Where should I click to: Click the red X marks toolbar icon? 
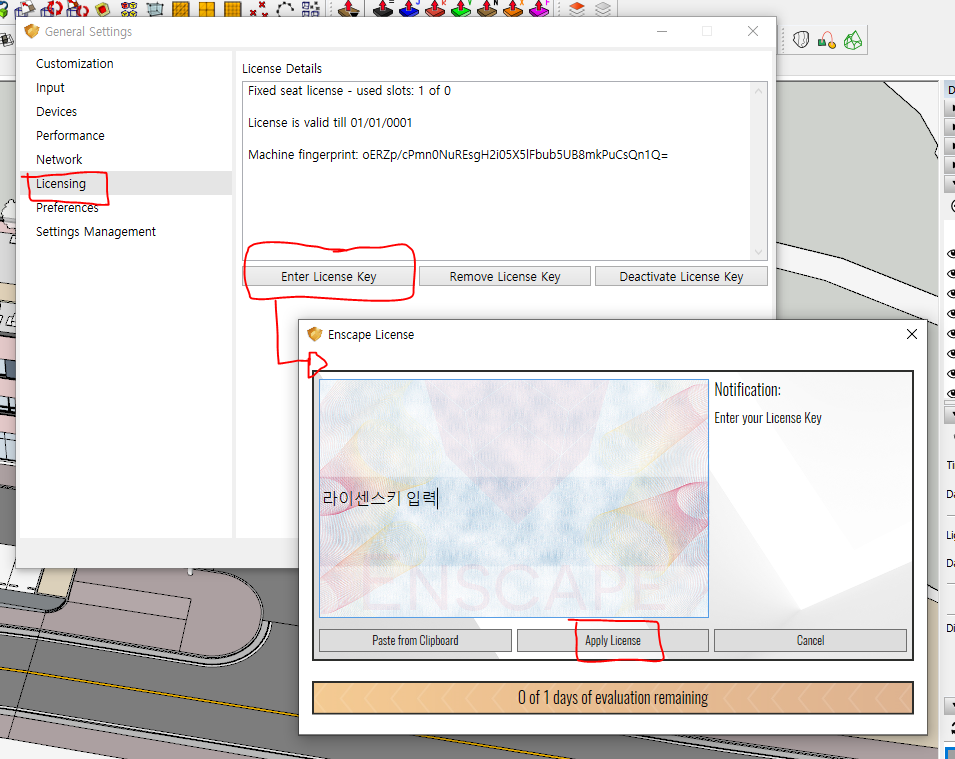259,9
